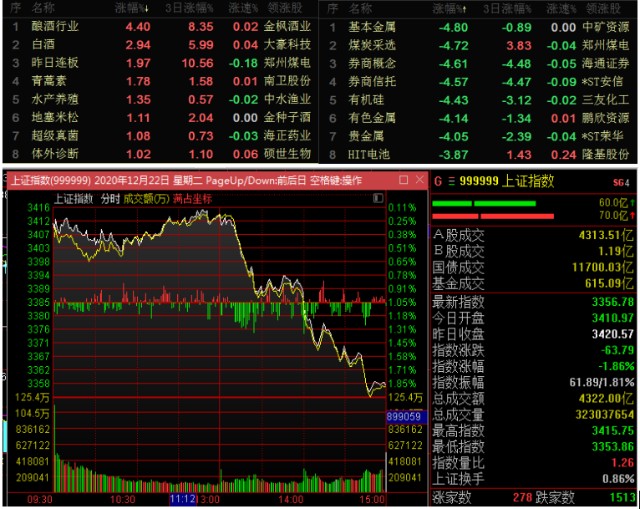The image size is (640, 509).
Task: Sort the gainers table by 涨幅% column
Action: [x=137, y=8]
